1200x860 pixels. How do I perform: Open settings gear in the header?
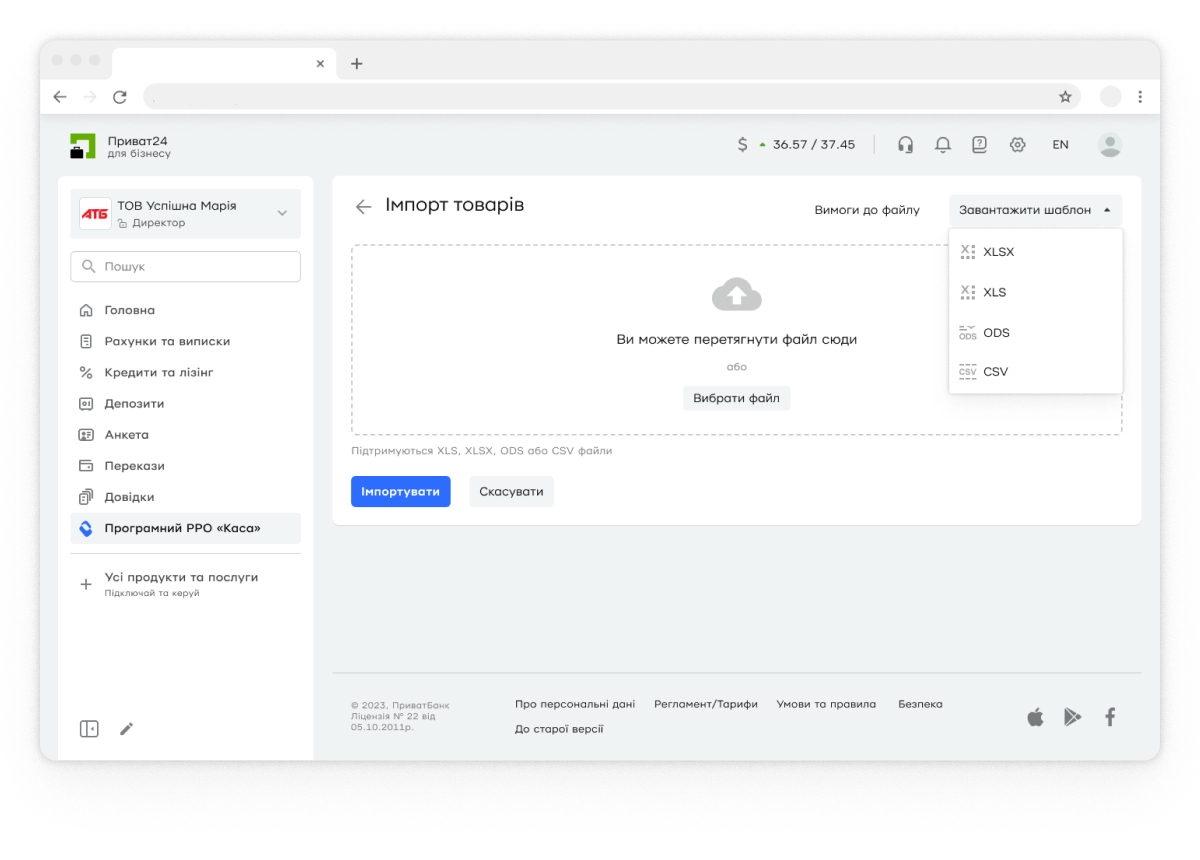[1017, 145]
